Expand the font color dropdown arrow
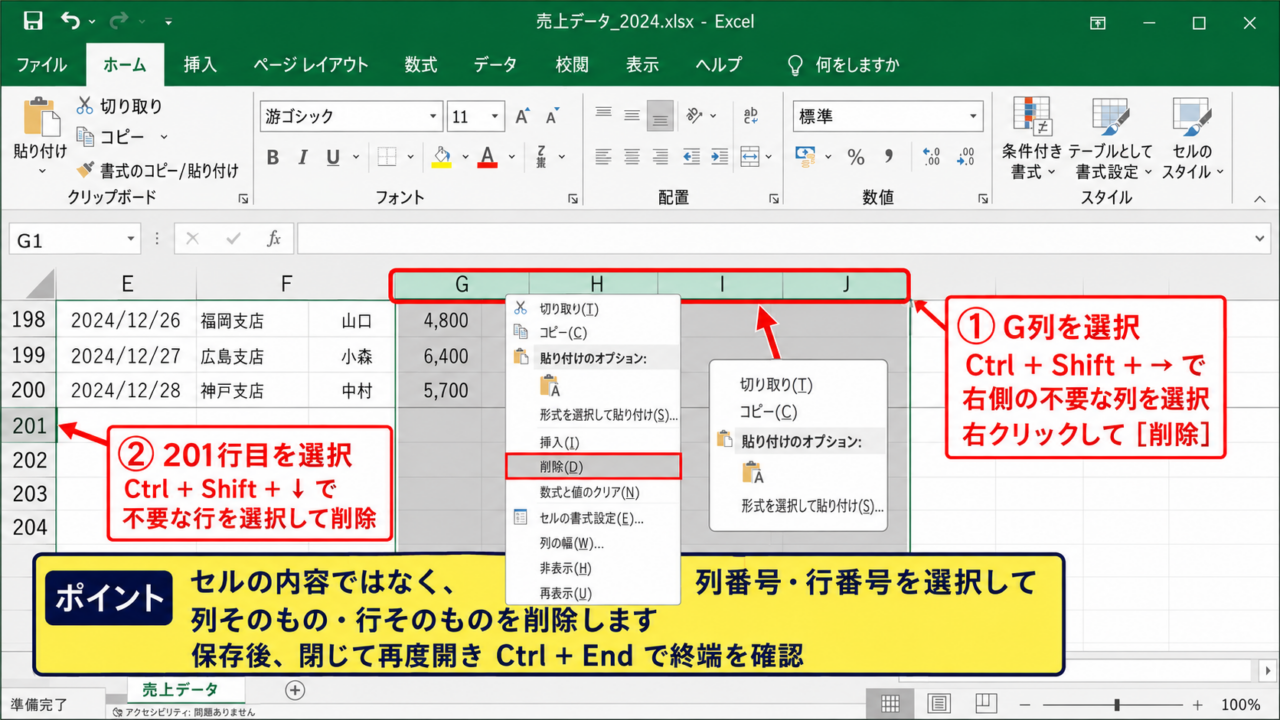1280x720 pixels. pyautogui.click(x=511, y=157)
